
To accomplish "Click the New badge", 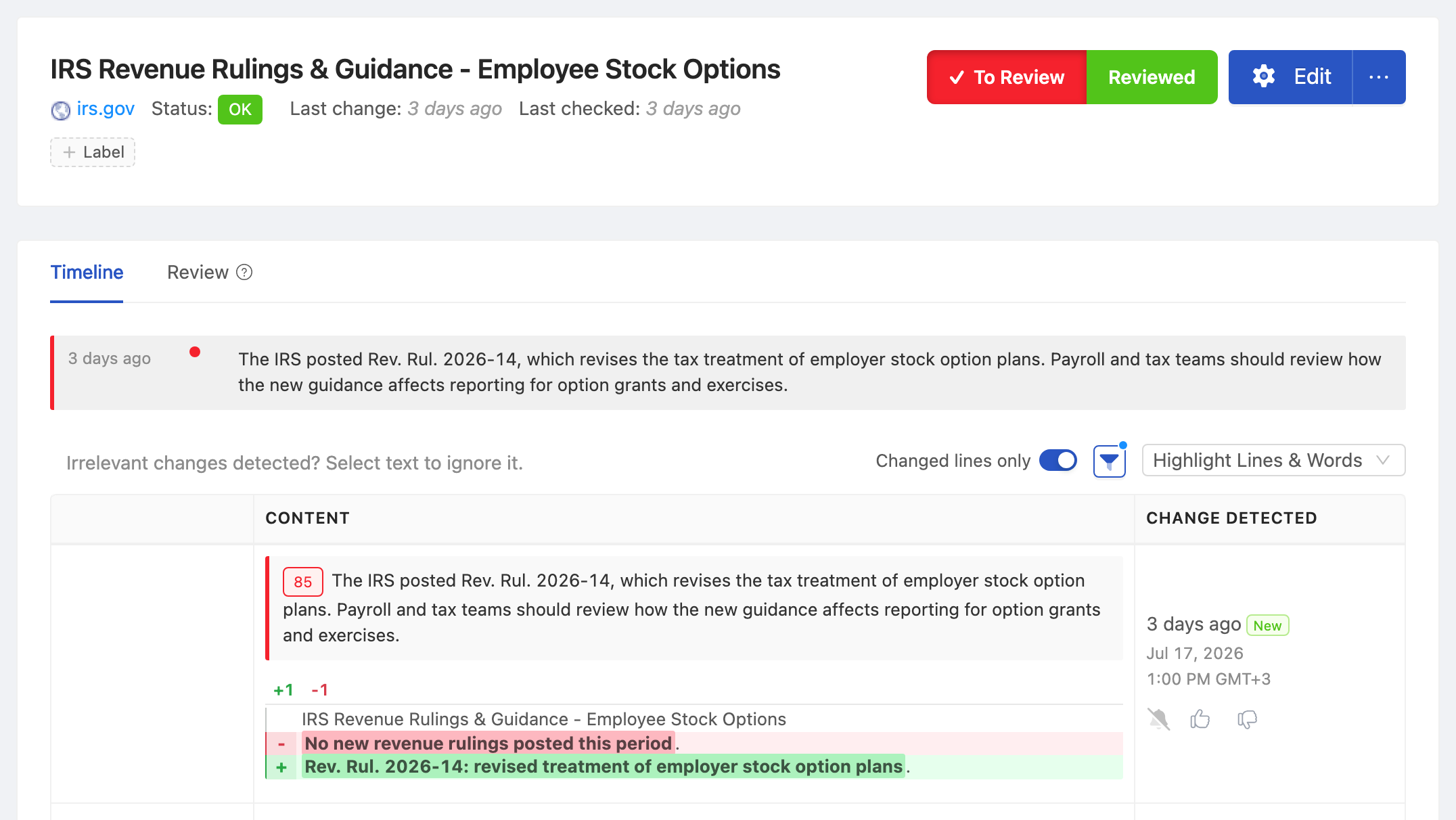I will point(1267,625).
